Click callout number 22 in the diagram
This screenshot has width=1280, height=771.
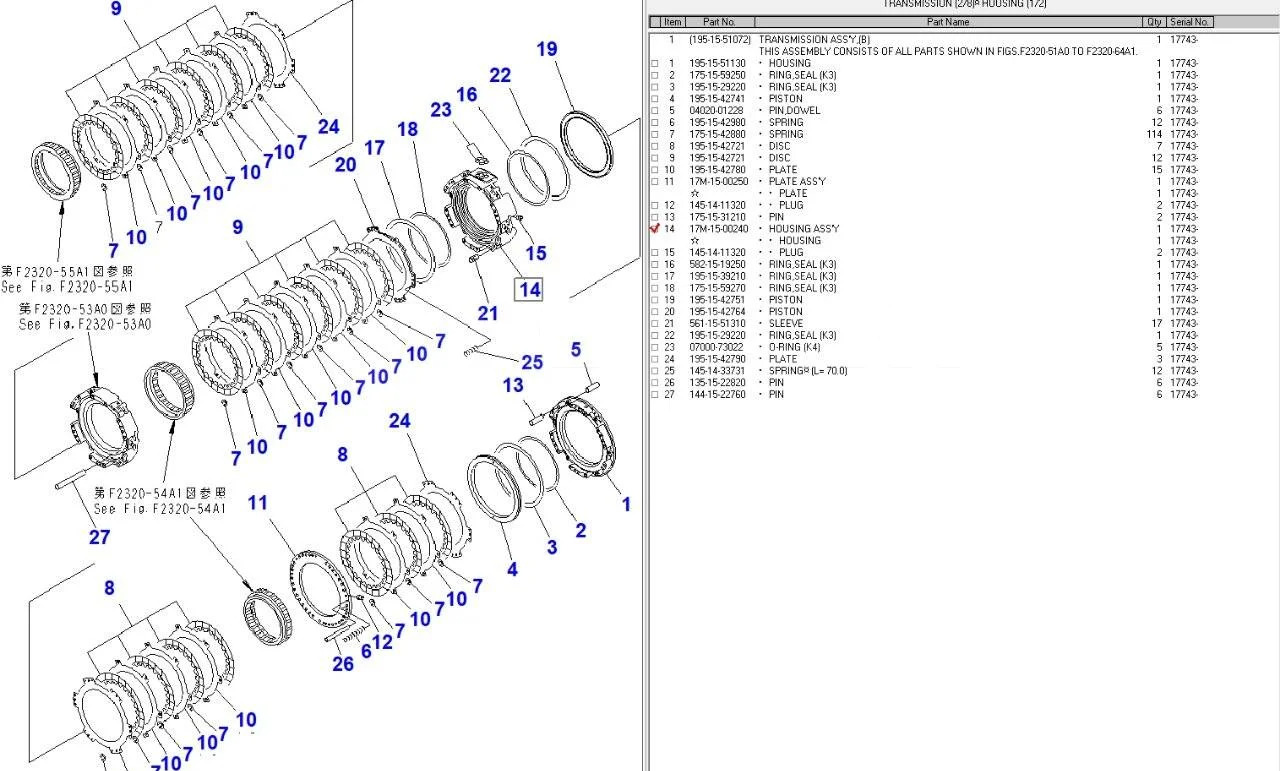pyautogui.click(x=500, y=75)
